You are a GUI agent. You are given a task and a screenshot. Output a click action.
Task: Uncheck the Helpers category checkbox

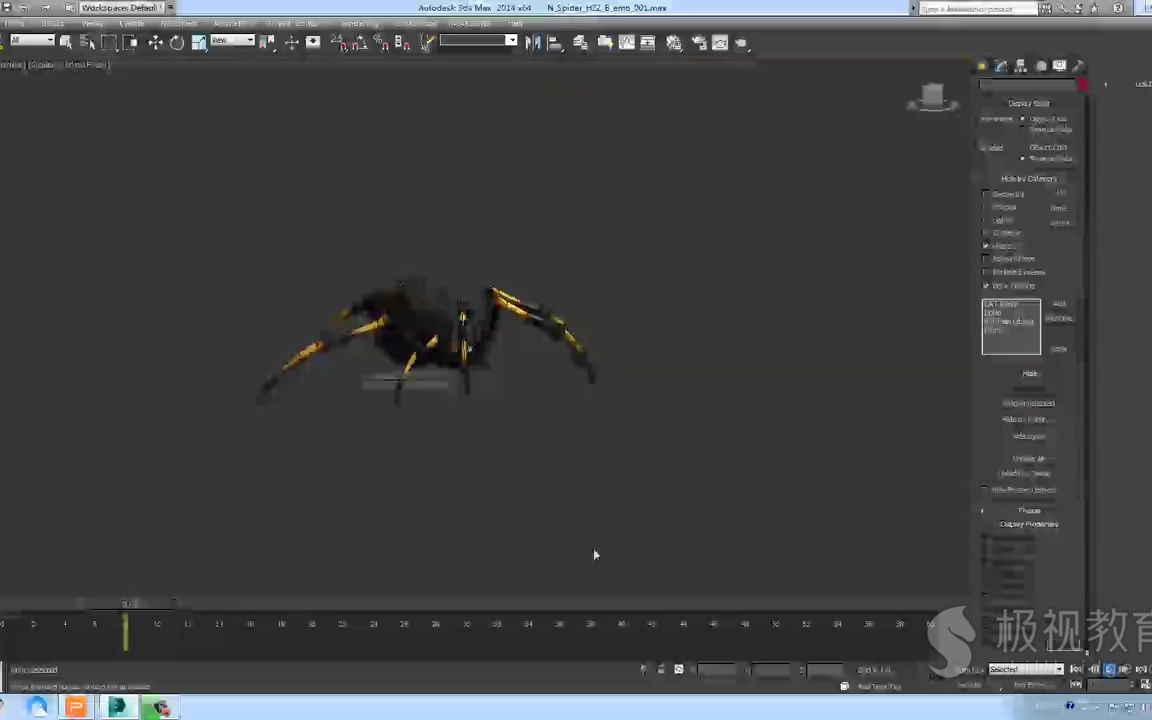[x=986, y=246]
